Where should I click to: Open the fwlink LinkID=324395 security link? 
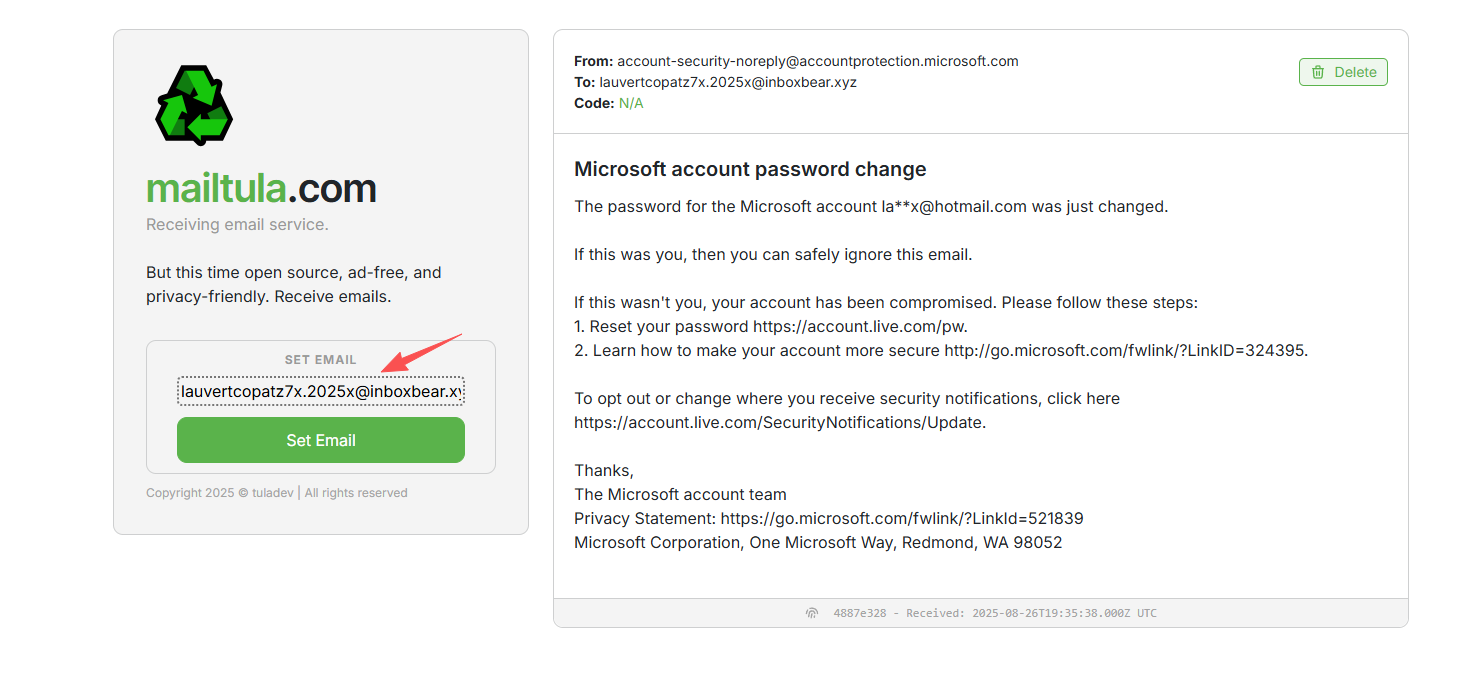1125,350
